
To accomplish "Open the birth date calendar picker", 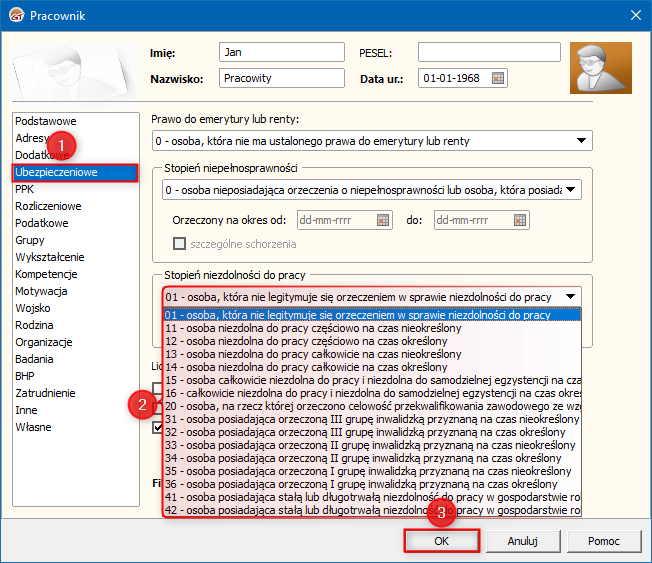I will pyautogui.click(x=498, y=78).
